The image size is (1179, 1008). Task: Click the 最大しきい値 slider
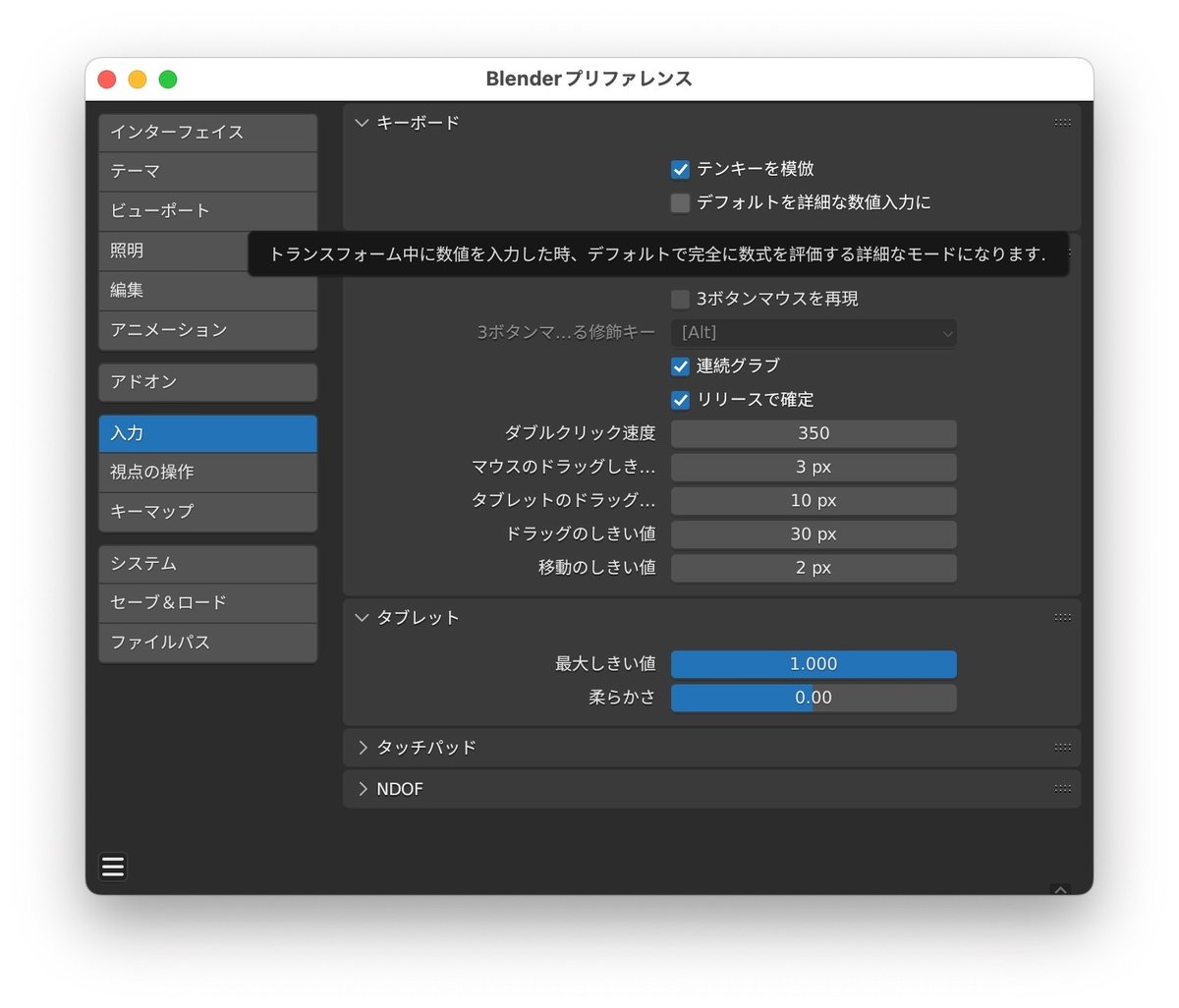coord(814,664)
